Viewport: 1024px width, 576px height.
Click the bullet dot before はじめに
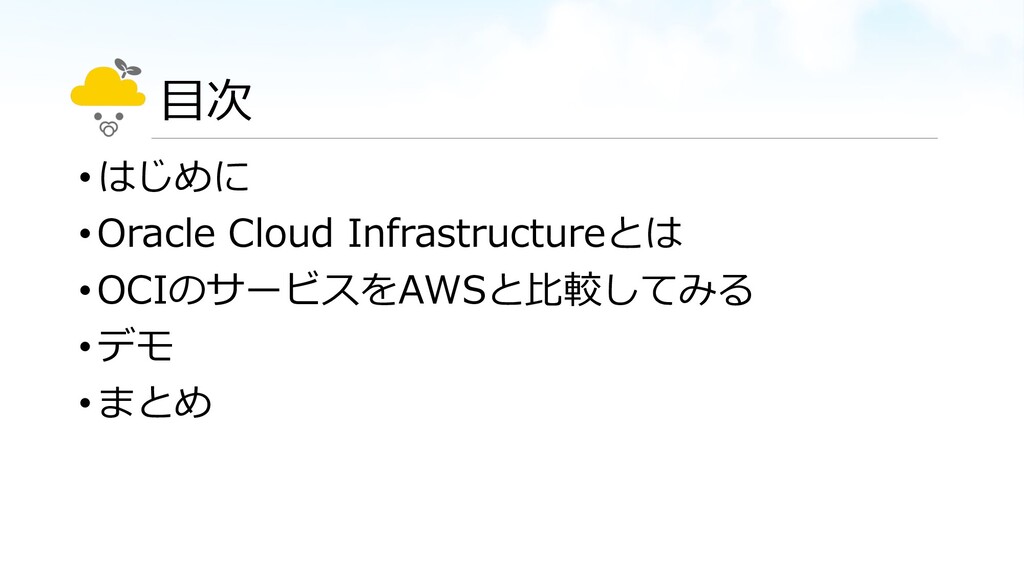(x=85, y=177)
